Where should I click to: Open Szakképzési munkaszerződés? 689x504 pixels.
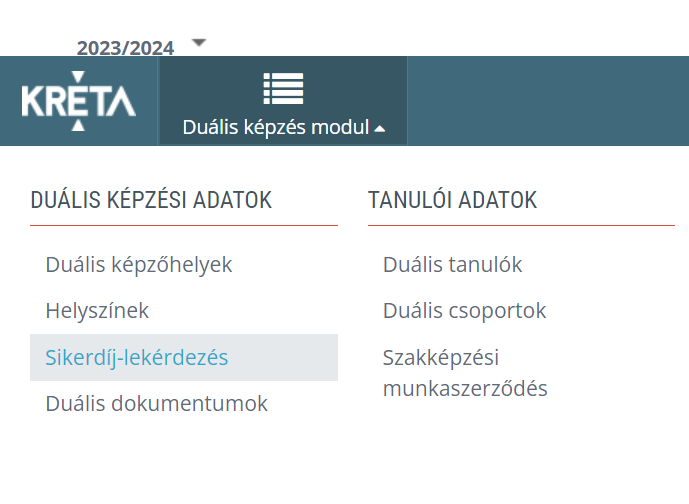[465, 373]
